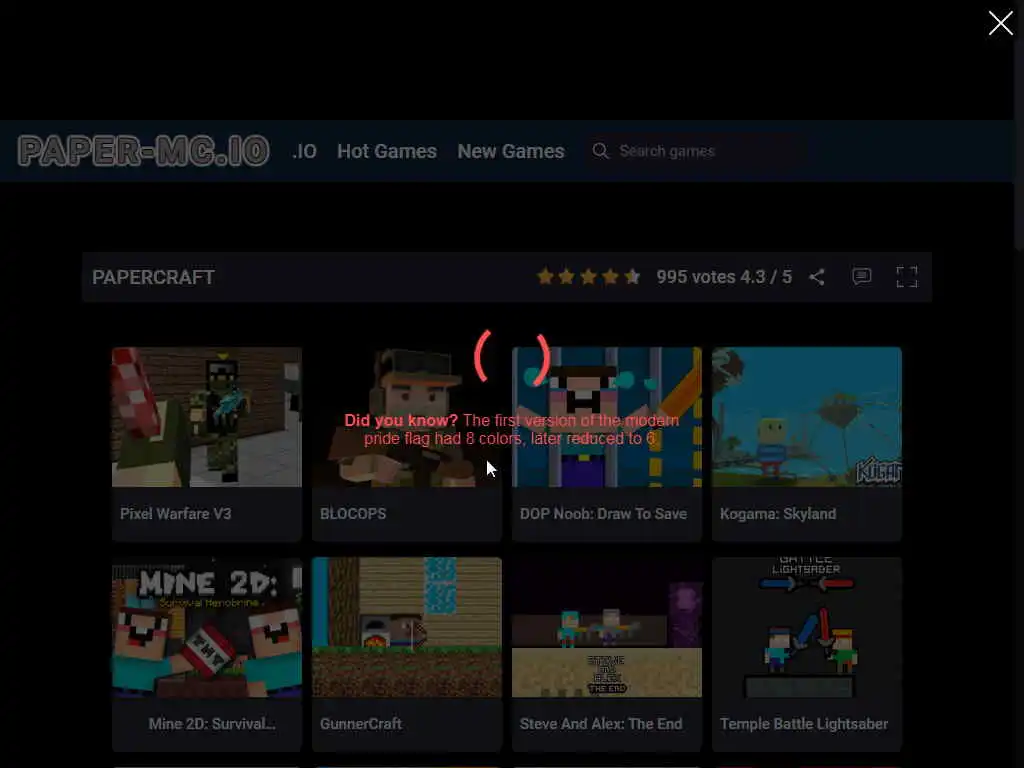
Task: Open the New Games menu
Action: (511, 151)
